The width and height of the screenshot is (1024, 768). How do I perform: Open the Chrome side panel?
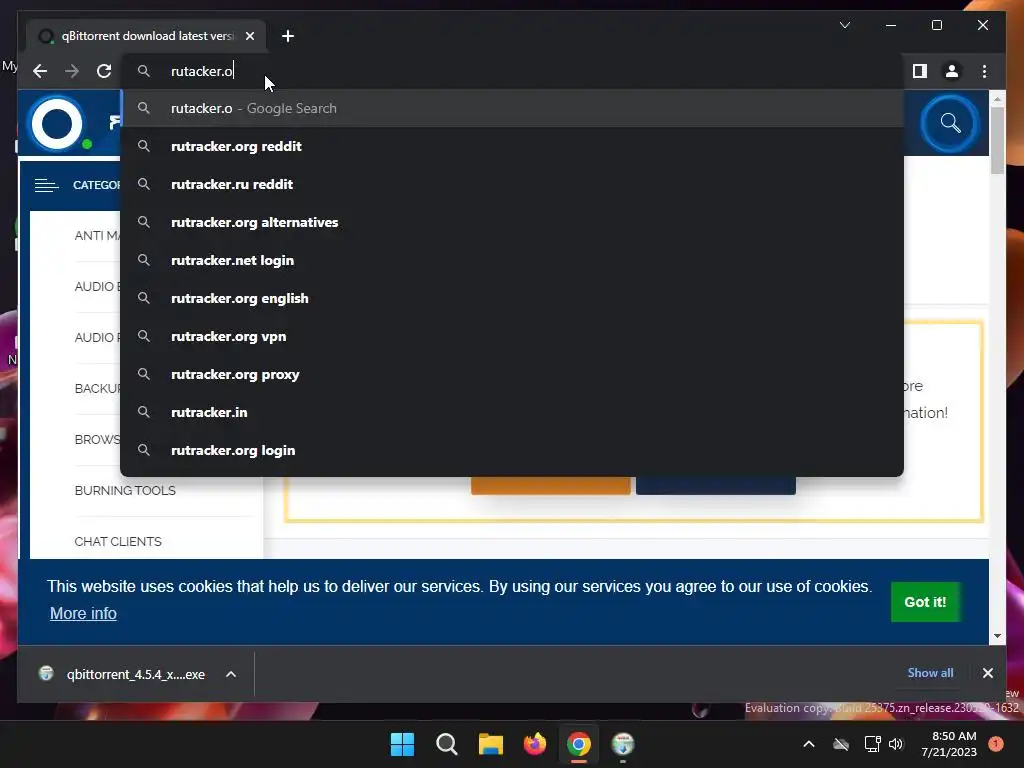coord(920,71)
